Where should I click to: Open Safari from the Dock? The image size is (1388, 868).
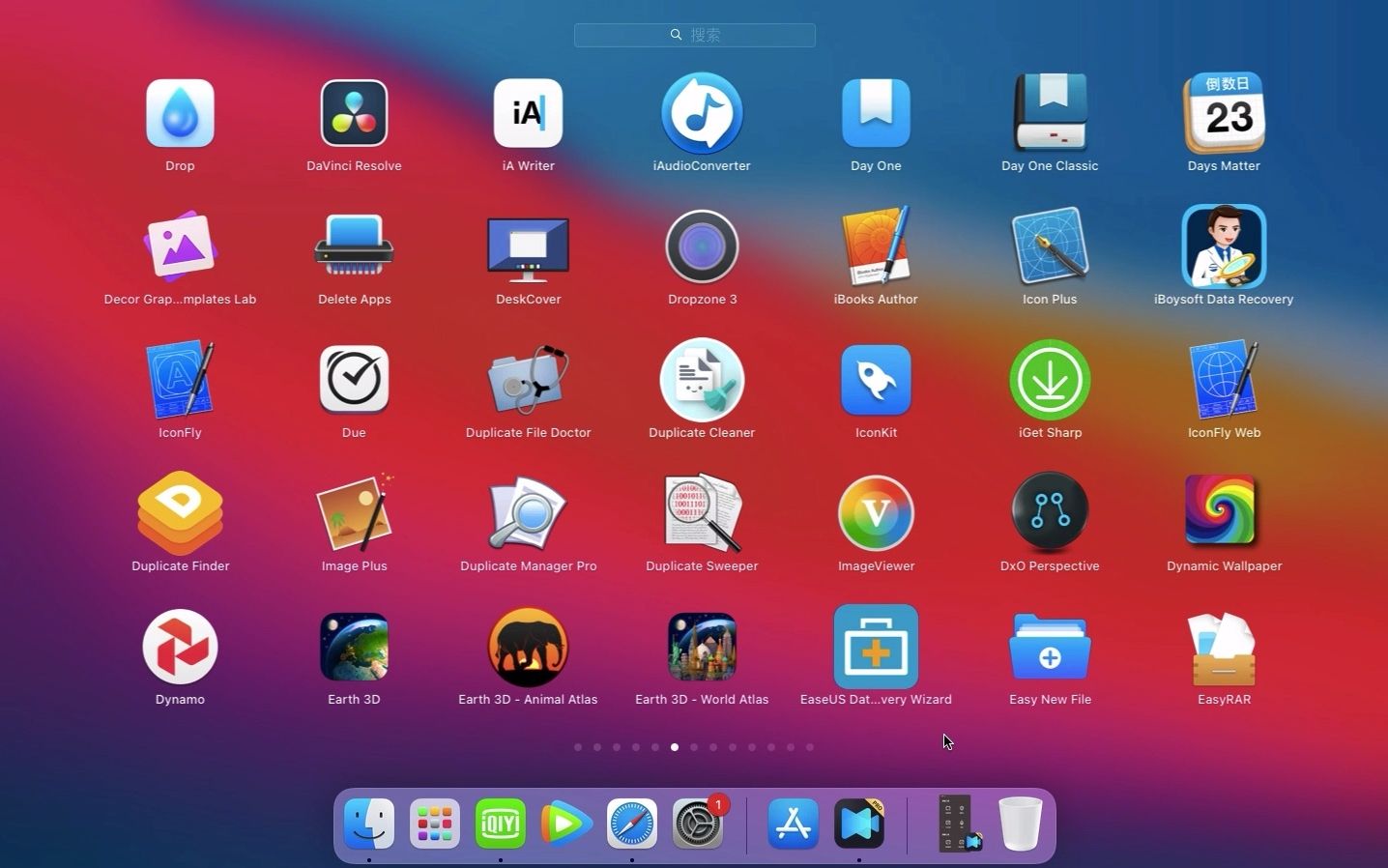tap(632, 824)
